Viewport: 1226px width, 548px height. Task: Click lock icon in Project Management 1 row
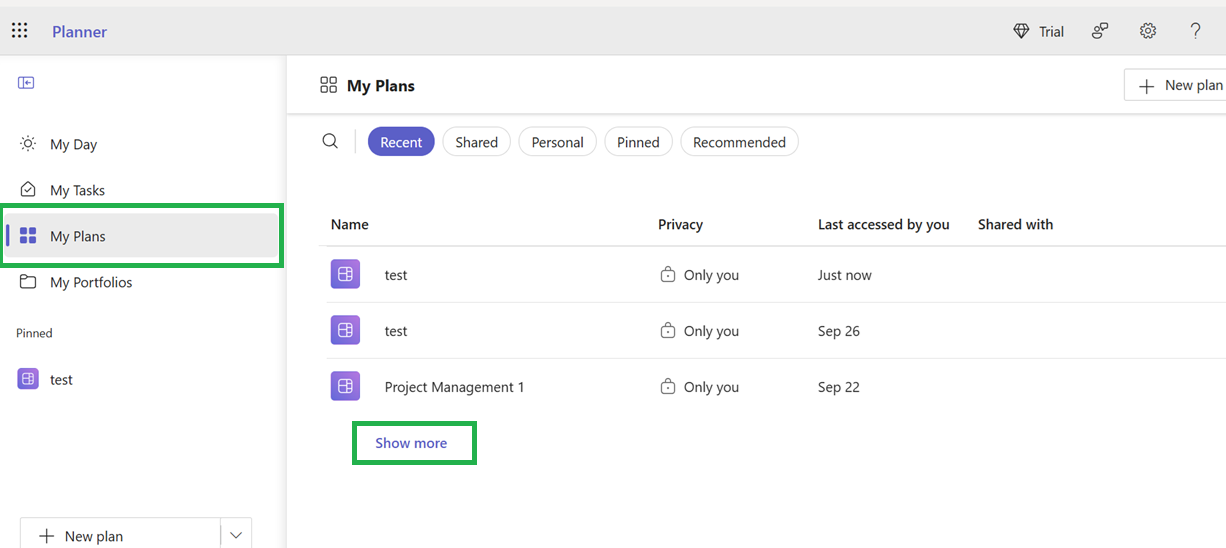668,386
